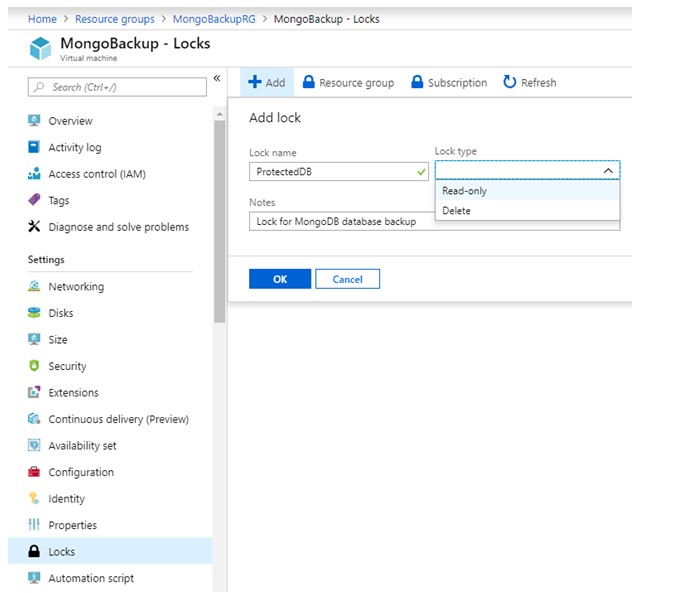The width and height of the screenshot is (696, 593).
Task: Click the MongoBackup virtual machine cube icon
Action: coord(40,48)
